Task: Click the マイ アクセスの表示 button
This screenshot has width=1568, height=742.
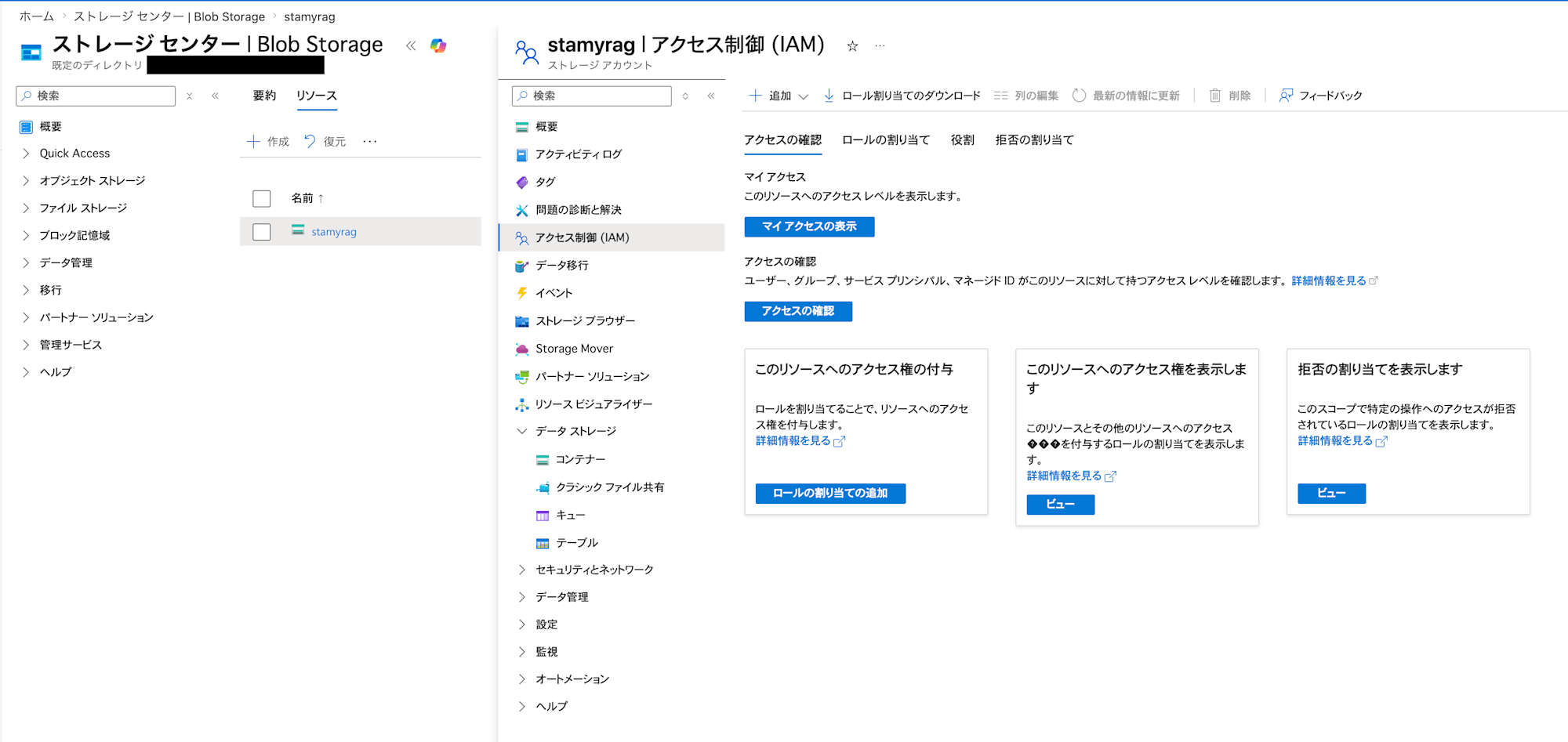Action: pyautogui.click(x=809, y=226)
